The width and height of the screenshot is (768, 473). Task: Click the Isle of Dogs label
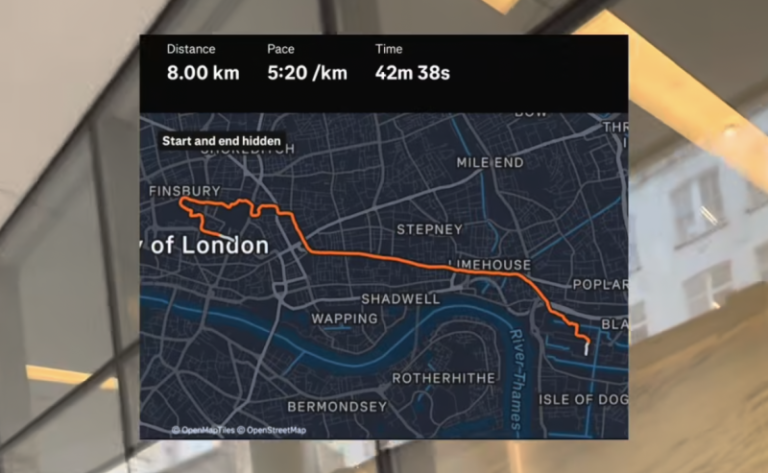583,400
